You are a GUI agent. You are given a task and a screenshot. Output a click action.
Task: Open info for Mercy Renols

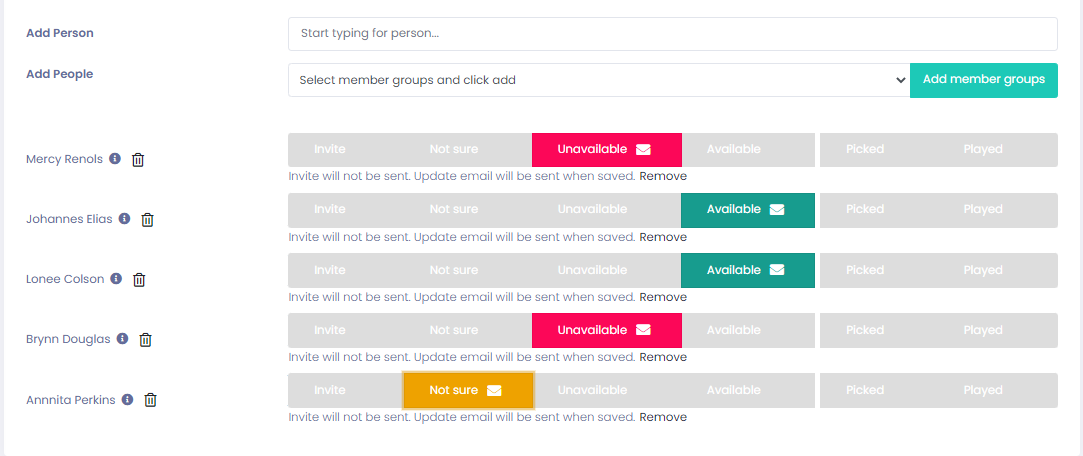point(115,158)
